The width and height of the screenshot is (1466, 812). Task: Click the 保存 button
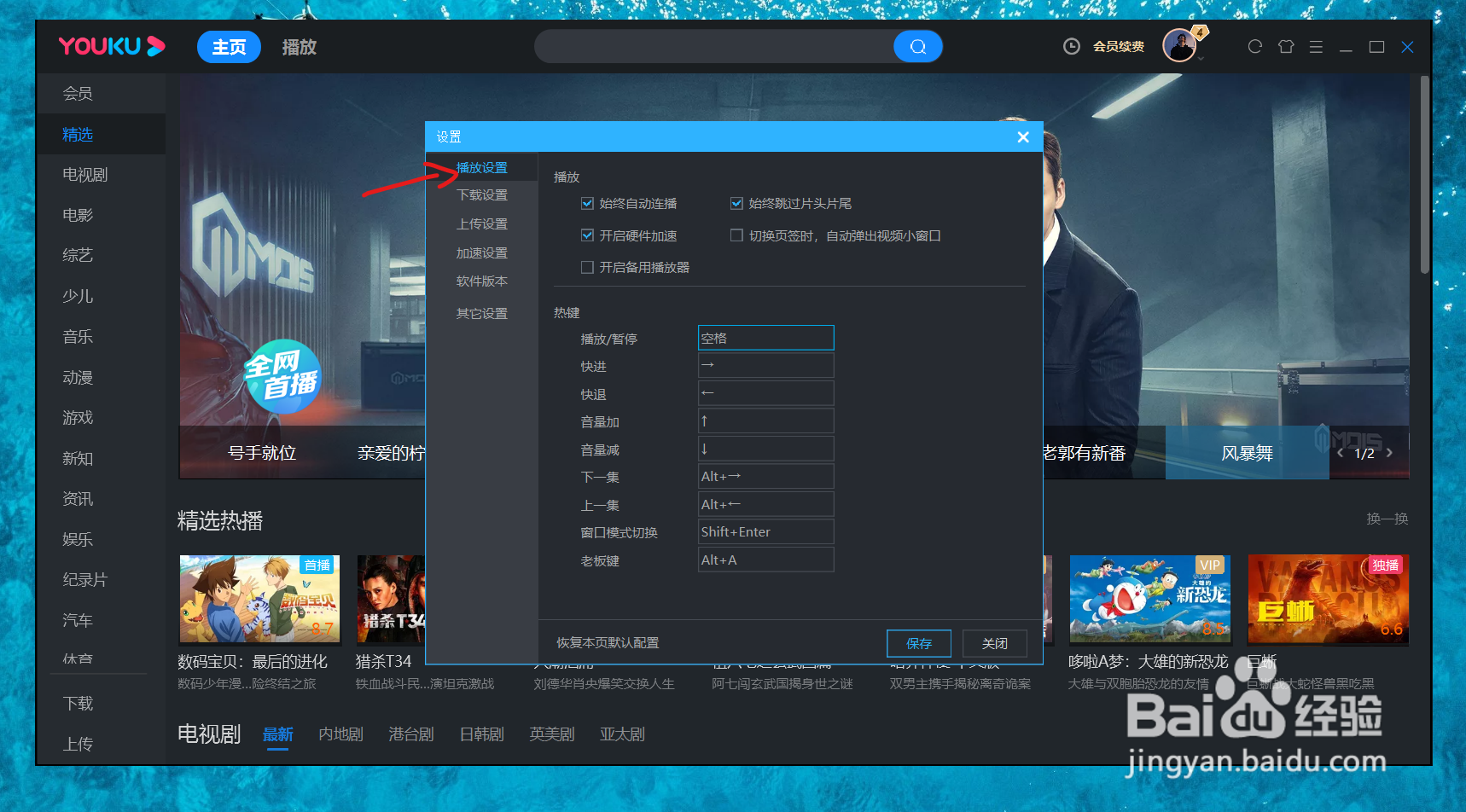(x=919, y=643)
